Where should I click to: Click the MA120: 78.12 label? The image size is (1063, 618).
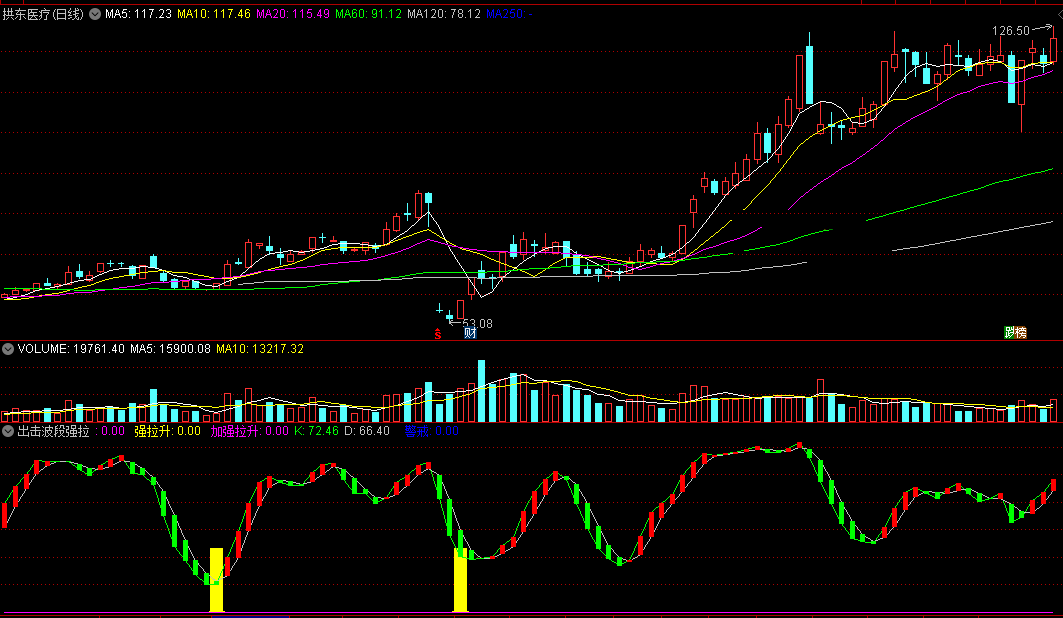[x=444, y=14]
